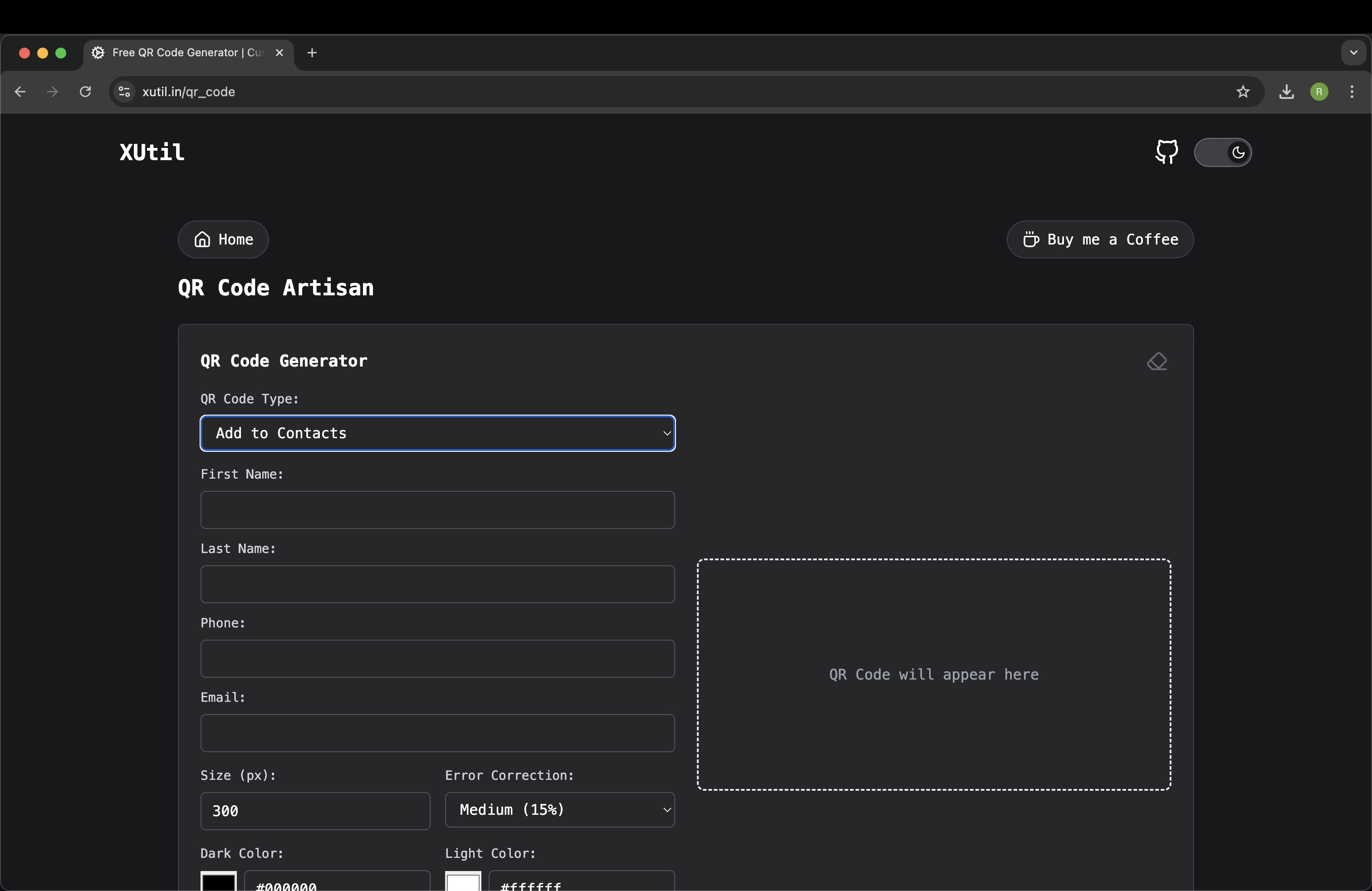Select the Free QR Code Generator tab
The height and width of the screenshot is (891, 1372).
(x=188, y=53)
